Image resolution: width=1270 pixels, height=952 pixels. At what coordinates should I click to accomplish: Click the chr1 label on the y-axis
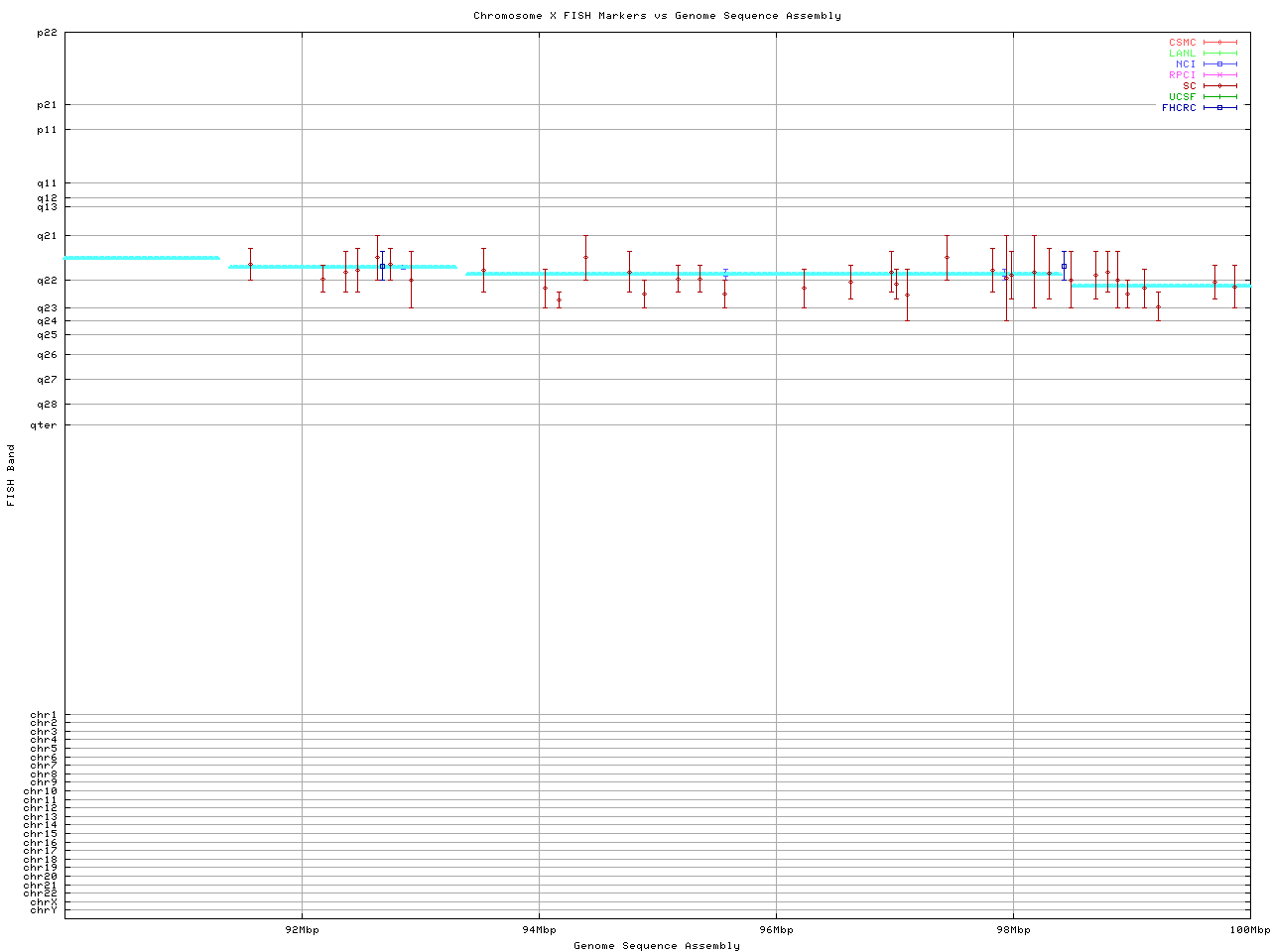pyautogui.click(x=44, y=715)
